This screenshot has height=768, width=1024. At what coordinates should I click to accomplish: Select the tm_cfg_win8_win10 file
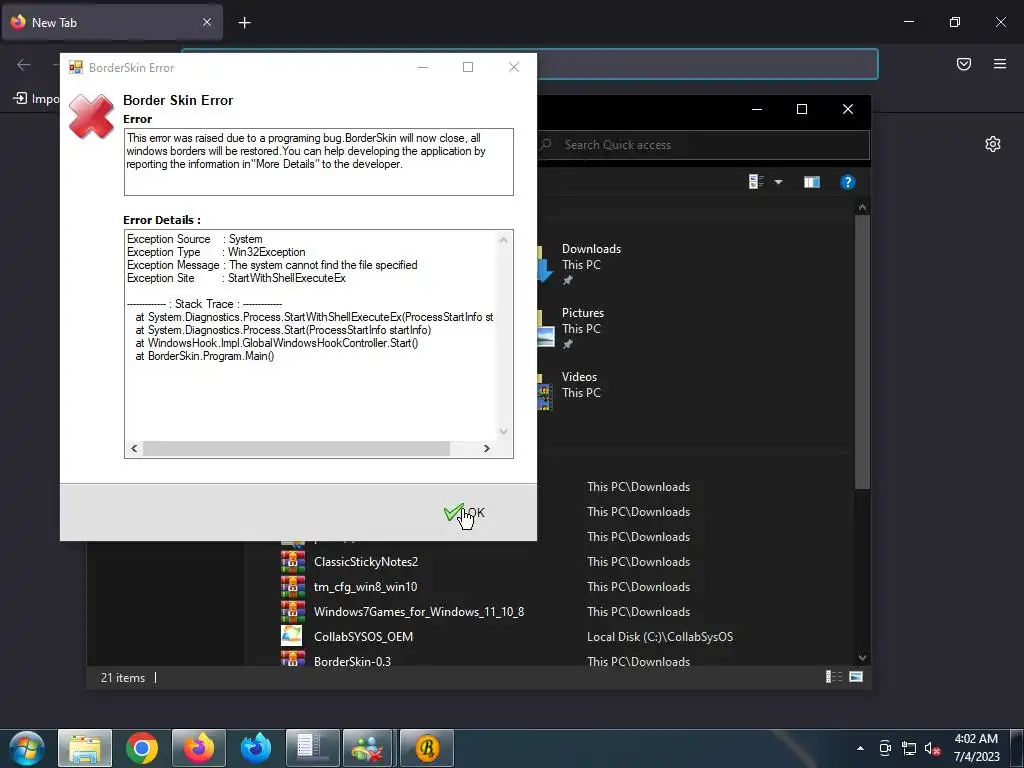click(365, 586)
